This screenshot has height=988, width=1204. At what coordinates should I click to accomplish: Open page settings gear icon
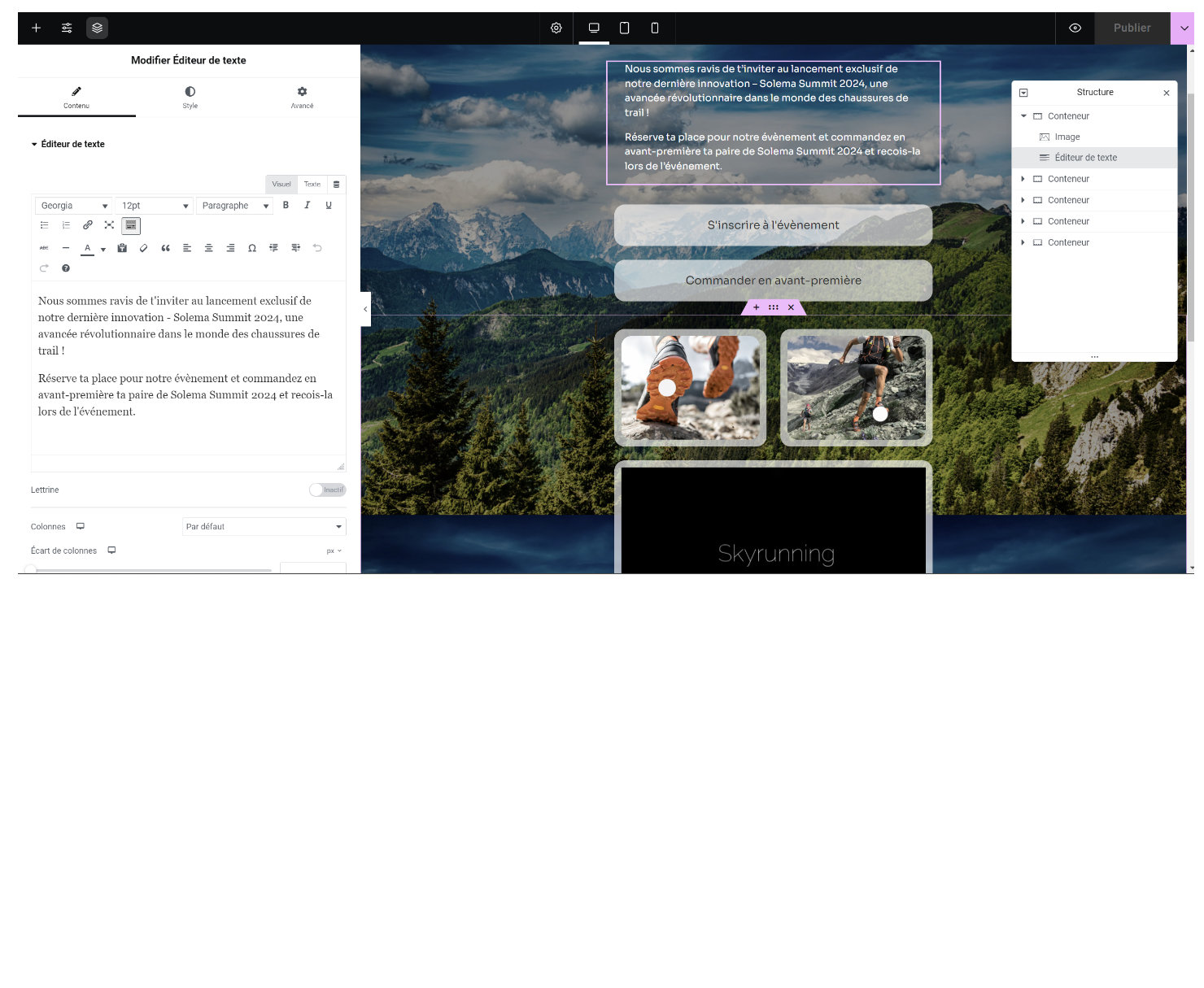556,28
